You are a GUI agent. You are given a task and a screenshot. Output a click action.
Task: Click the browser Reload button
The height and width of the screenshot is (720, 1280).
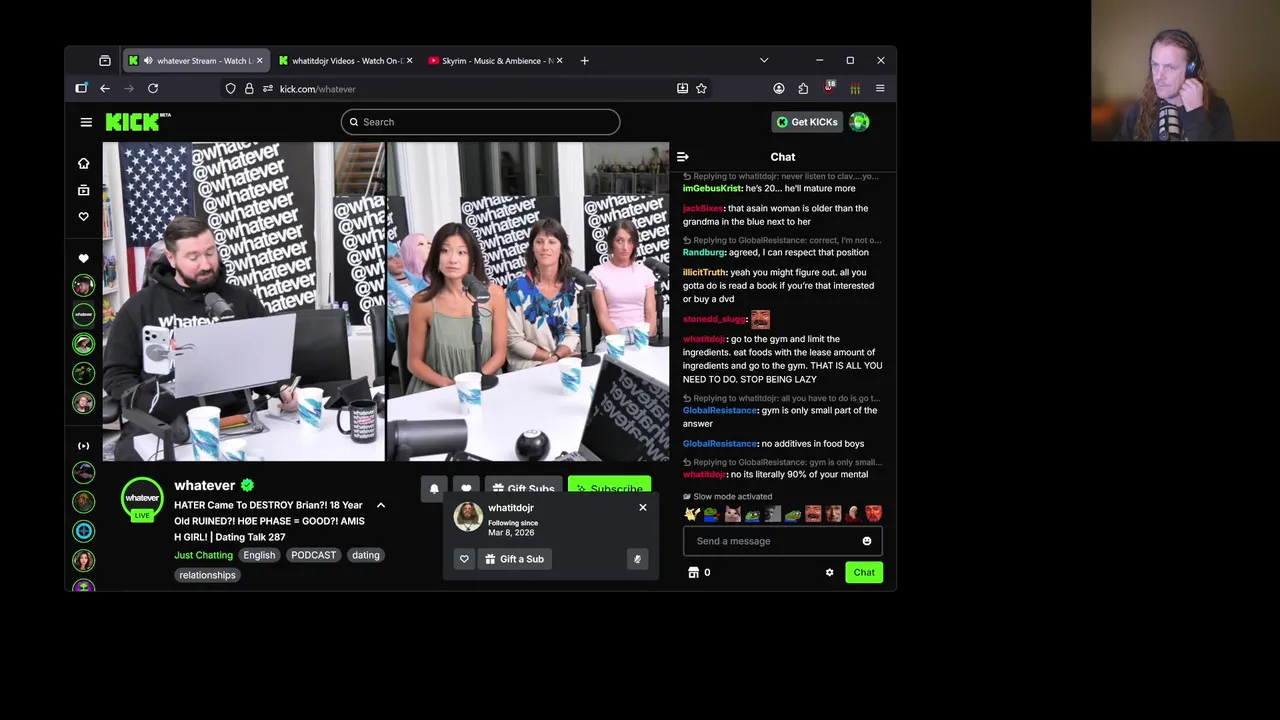[153, 89]
